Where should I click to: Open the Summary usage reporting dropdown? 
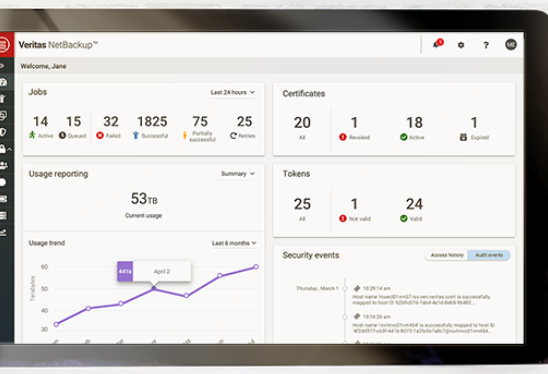(x=238, y=174)
